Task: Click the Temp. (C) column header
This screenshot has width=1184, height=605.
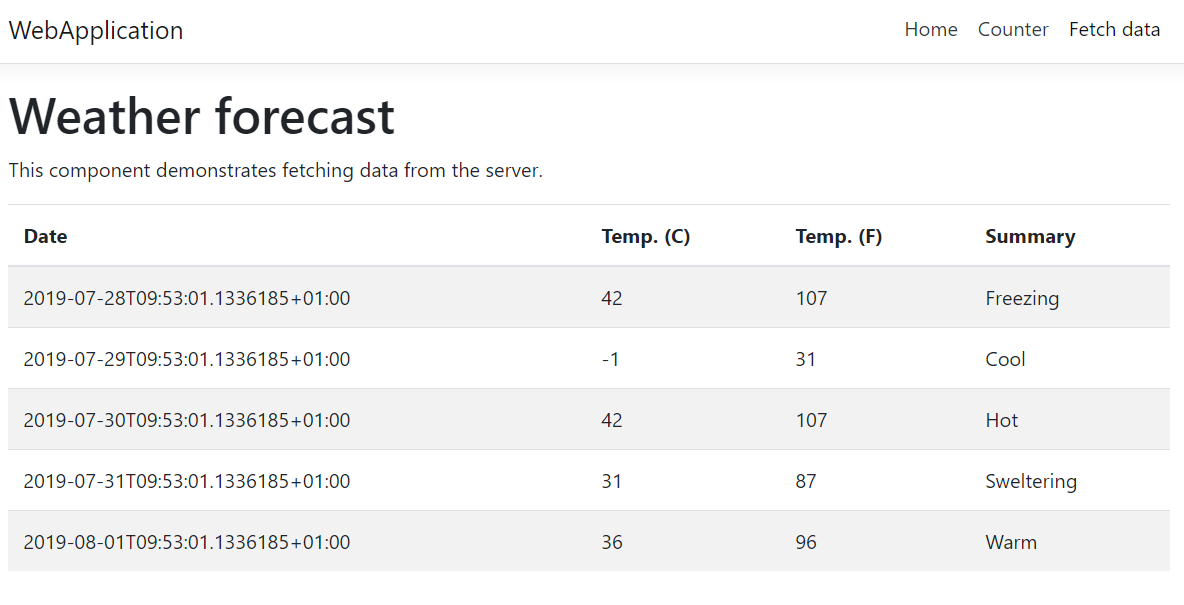Action: pos(646,237)
